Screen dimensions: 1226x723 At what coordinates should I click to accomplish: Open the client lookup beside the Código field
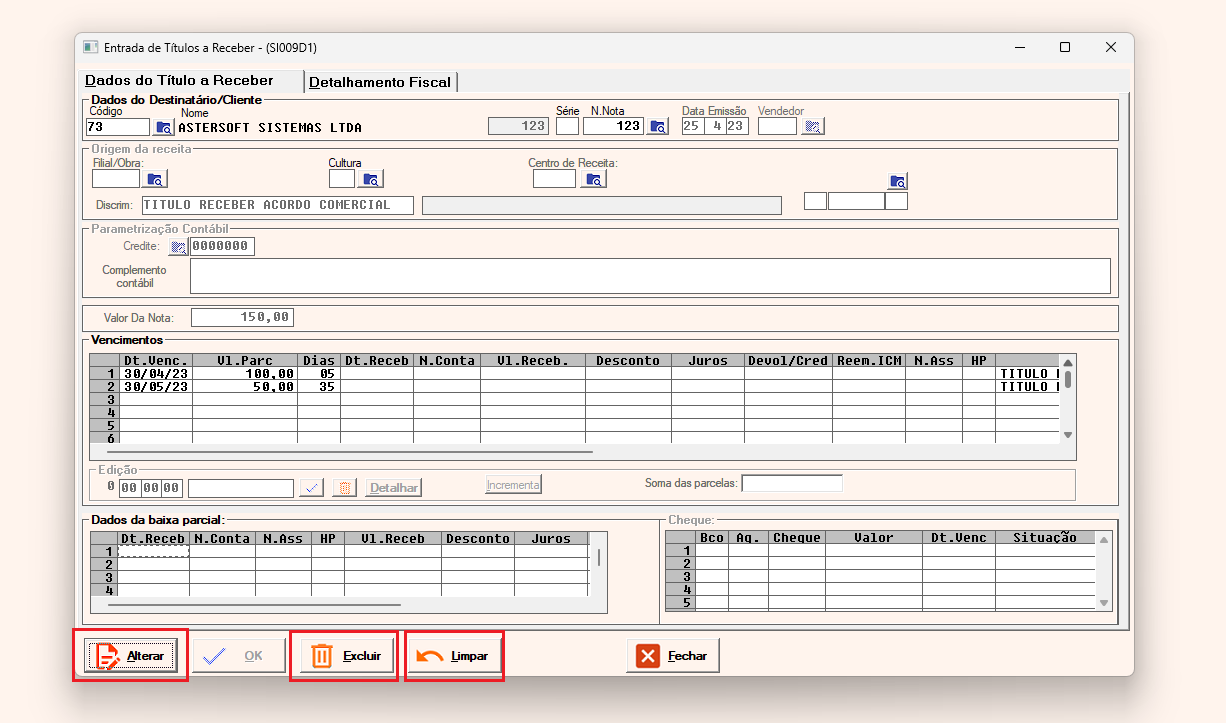click(x=164, y=127)
